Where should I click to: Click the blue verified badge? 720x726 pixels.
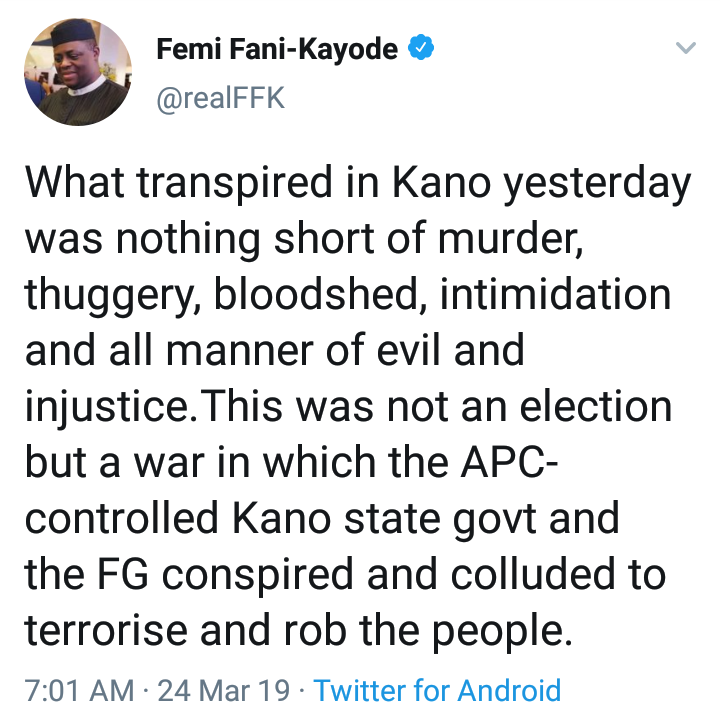coord(423,49)
